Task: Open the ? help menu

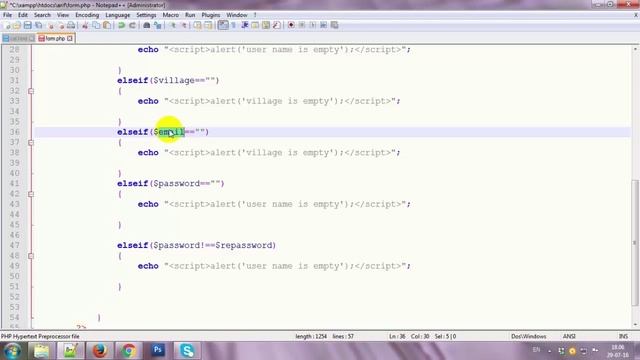Action: (255, 15)
